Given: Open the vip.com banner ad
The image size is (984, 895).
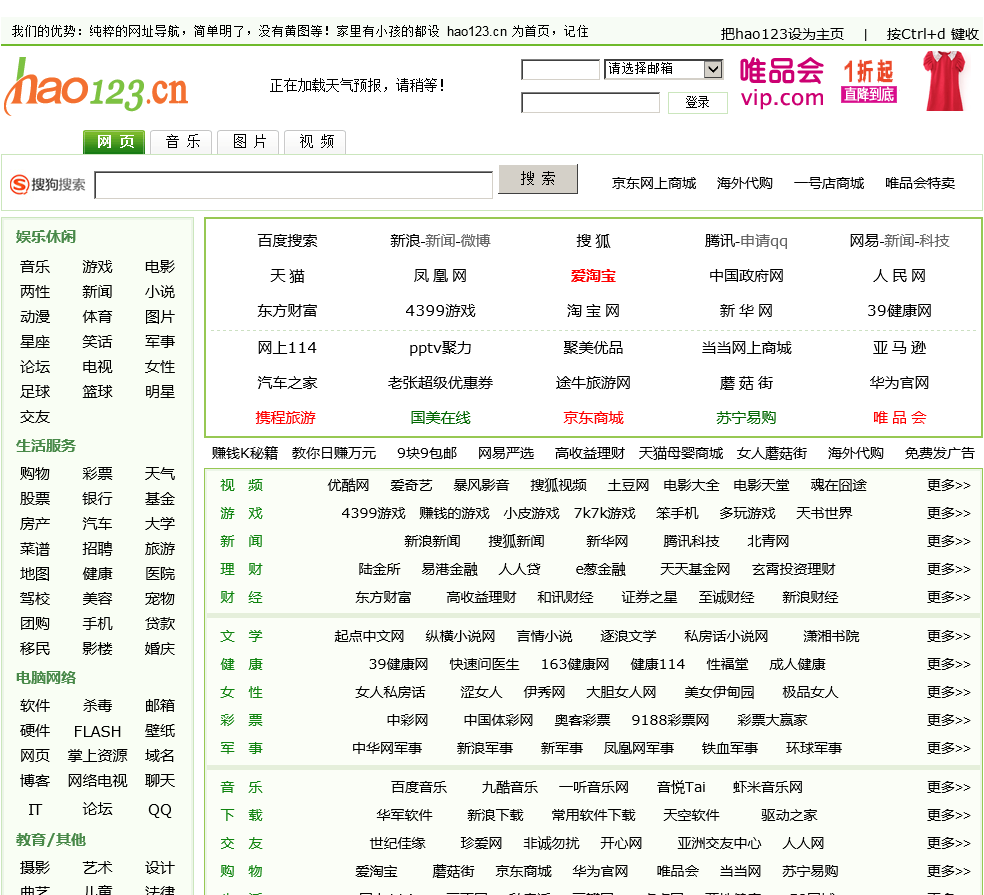Looking at the screenshot, I should [x=818, y=83].
